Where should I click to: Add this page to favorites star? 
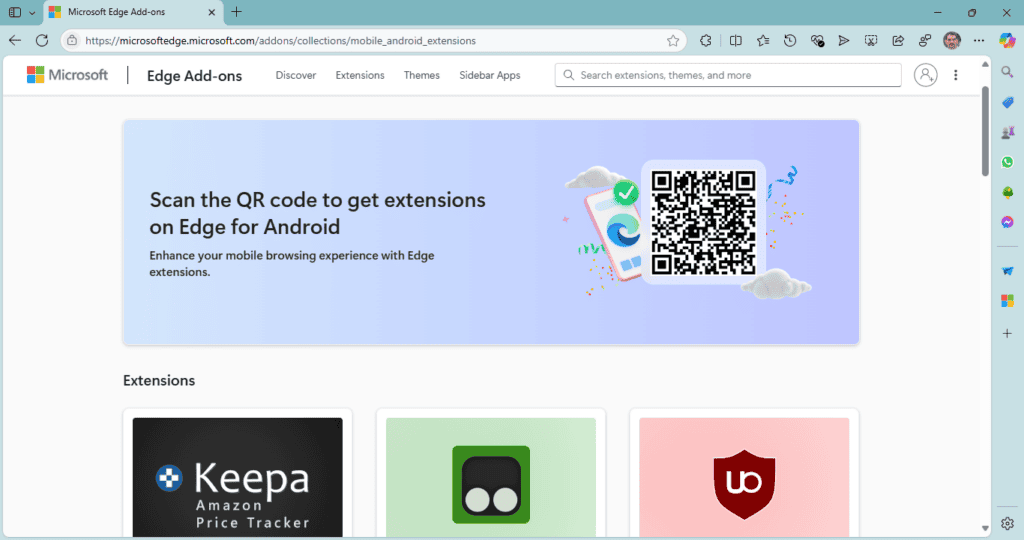673,40
